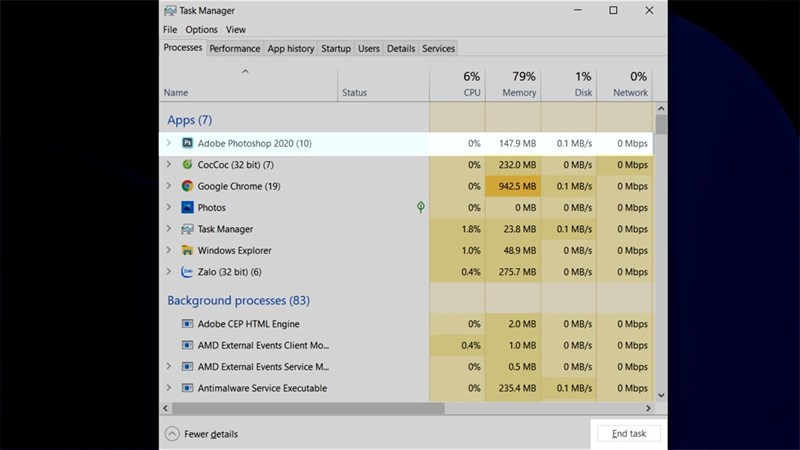Collapse view with Fewer details arrow
Image resolution: width=800 pixels, height=450 pixels.
coord(172,434)
